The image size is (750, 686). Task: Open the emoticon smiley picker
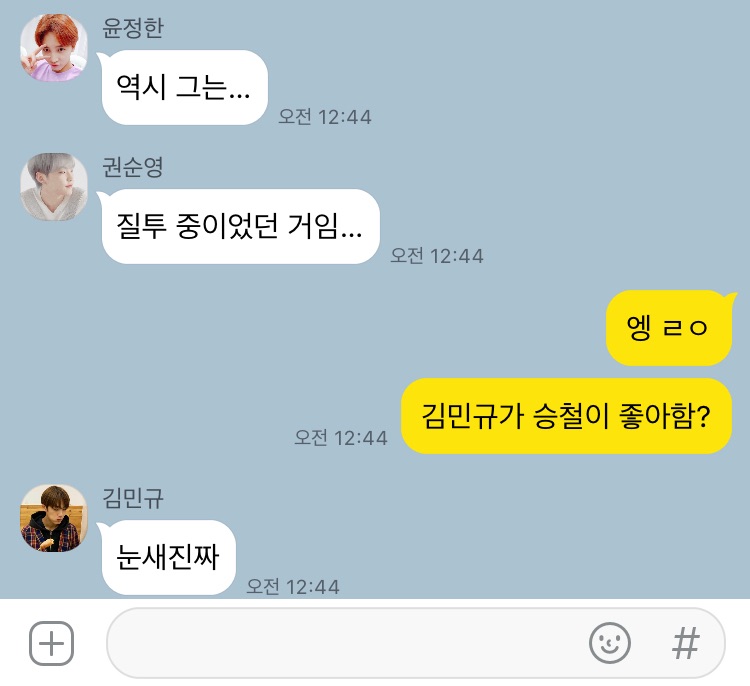[609, 643]
